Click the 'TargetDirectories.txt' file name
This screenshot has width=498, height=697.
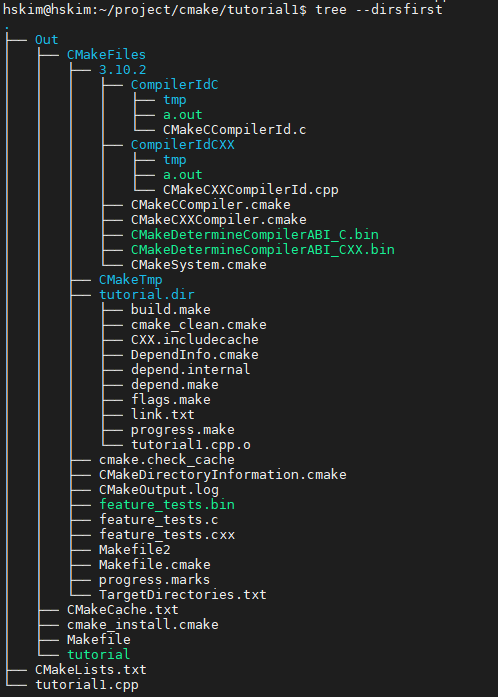tap(183, 594)
